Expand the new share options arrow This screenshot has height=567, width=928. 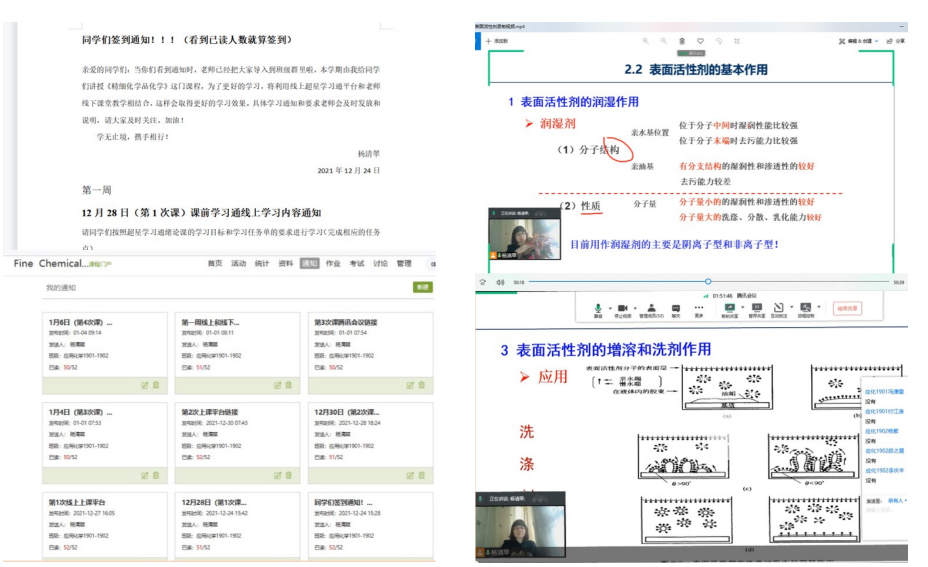click(x=741, y=307)
